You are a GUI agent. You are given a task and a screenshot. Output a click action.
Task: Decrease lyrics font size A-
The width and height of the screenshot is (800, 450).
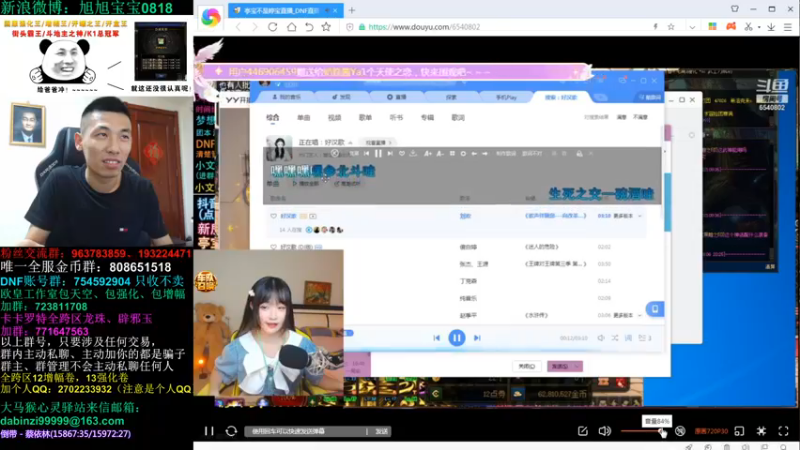pyautogui.click(x=439, y=153)
